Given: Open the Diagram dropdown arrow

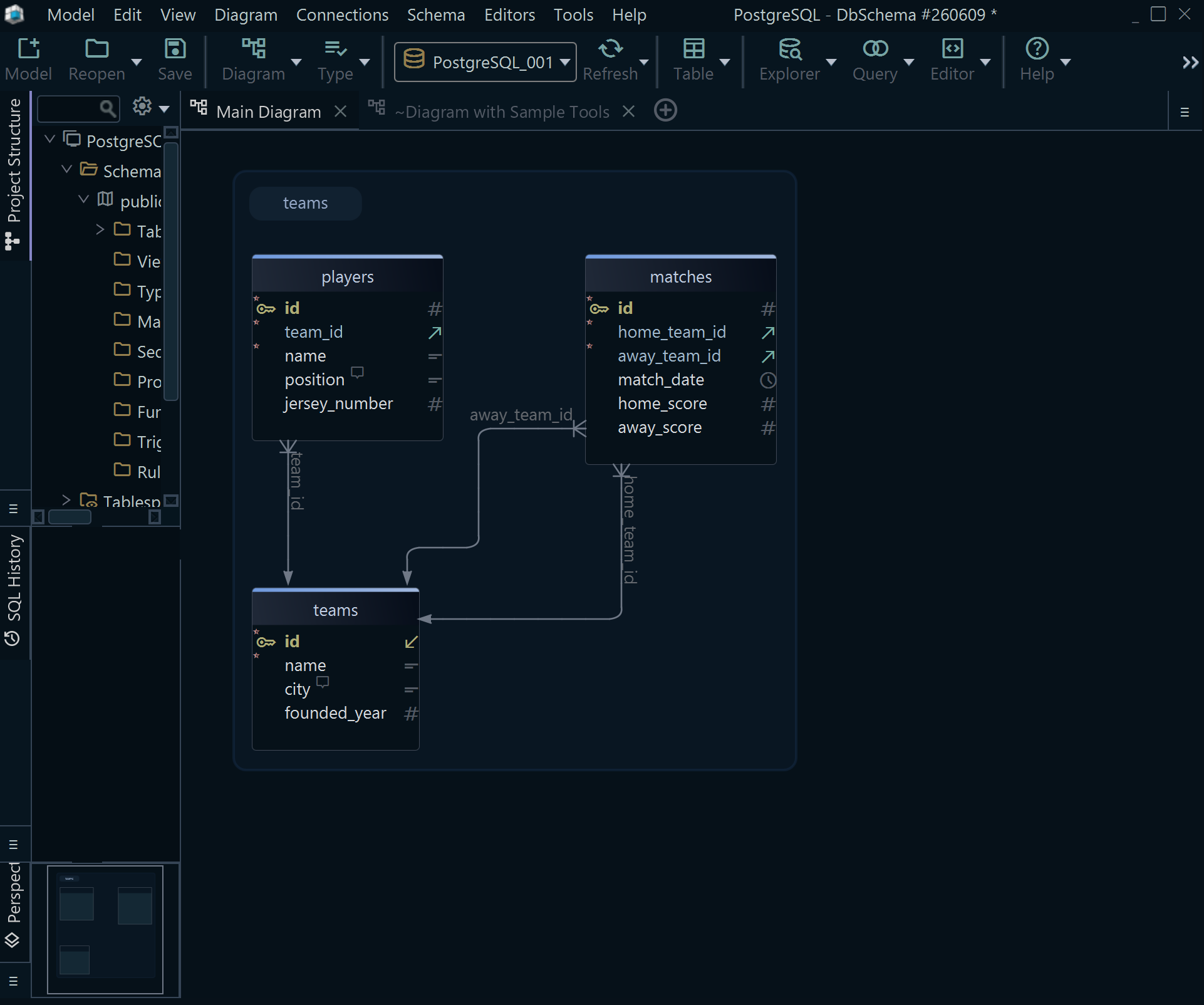Looking at the screenshot, I should 296,62.
